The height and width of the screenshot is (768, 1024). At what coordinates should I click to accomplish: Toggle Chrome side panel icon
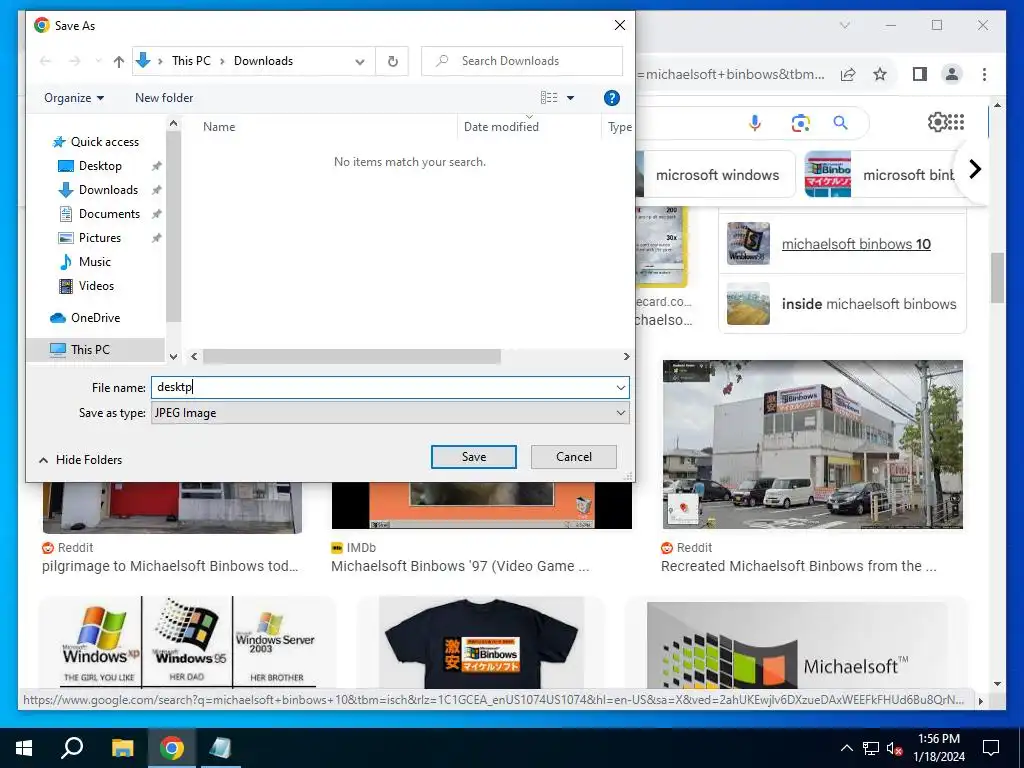point(920,74)
